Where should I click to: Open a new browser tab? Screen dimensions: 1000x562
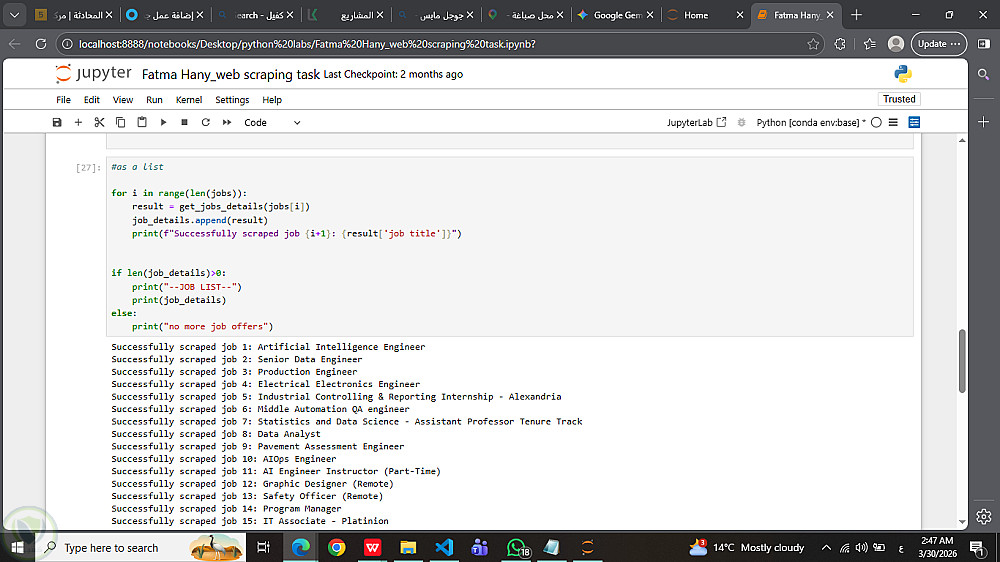[856, 15]
